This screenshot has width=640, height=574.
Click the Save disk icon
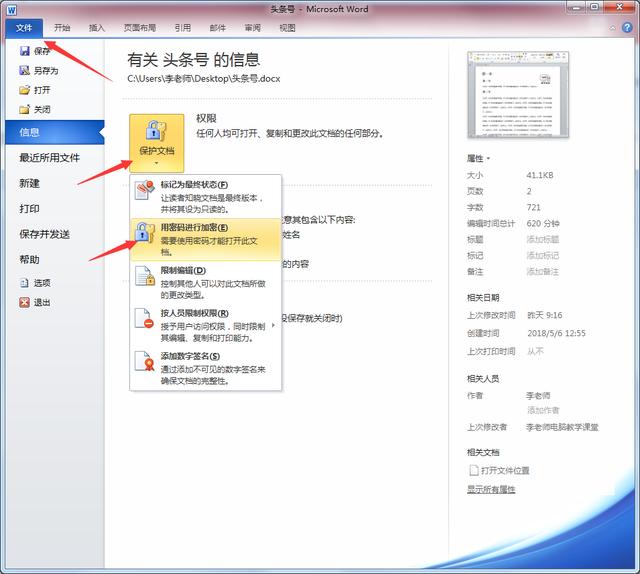tap(24, 51)
